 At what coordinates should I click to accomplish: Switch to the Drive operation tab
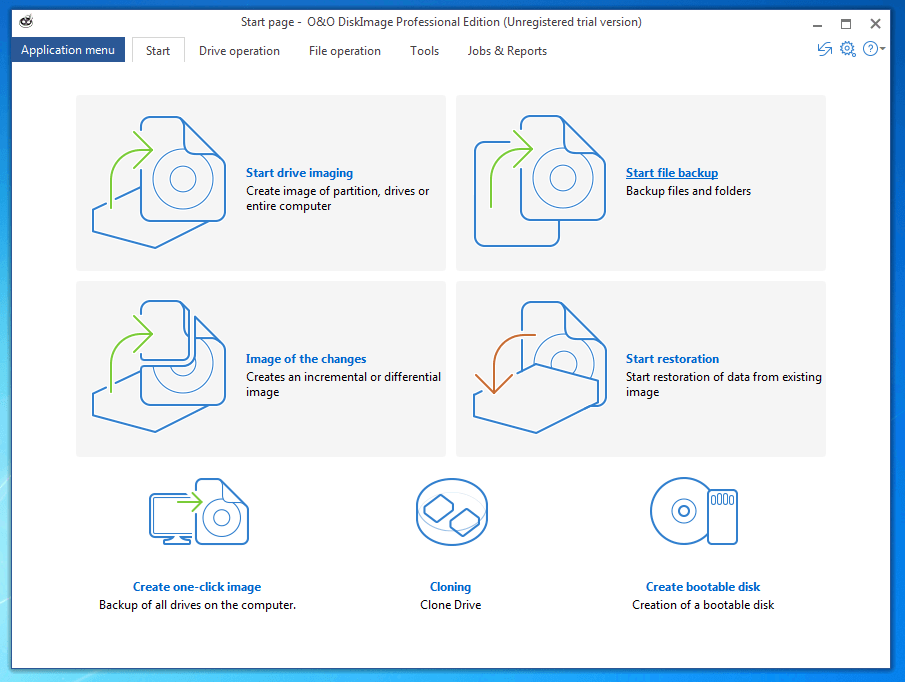coord(240,51)
